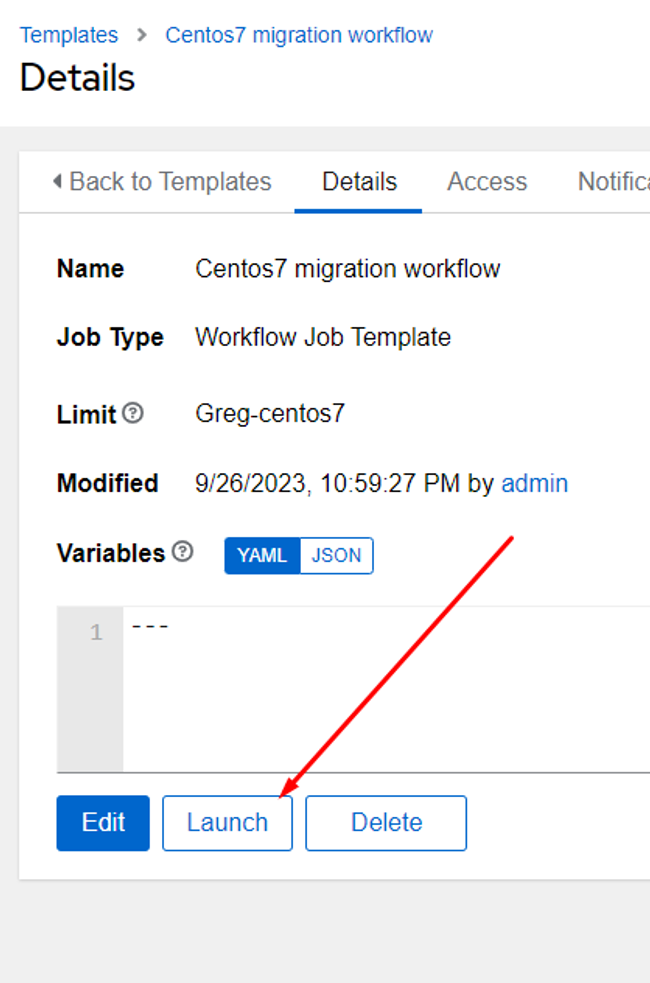Switch to the Access tab
The image size is (650, 983).
(x=487, y=182)
